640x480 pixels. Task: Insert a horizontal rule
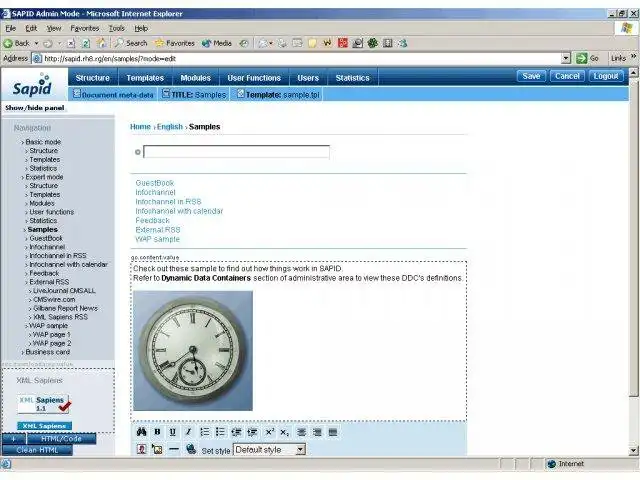pos(174,449)
